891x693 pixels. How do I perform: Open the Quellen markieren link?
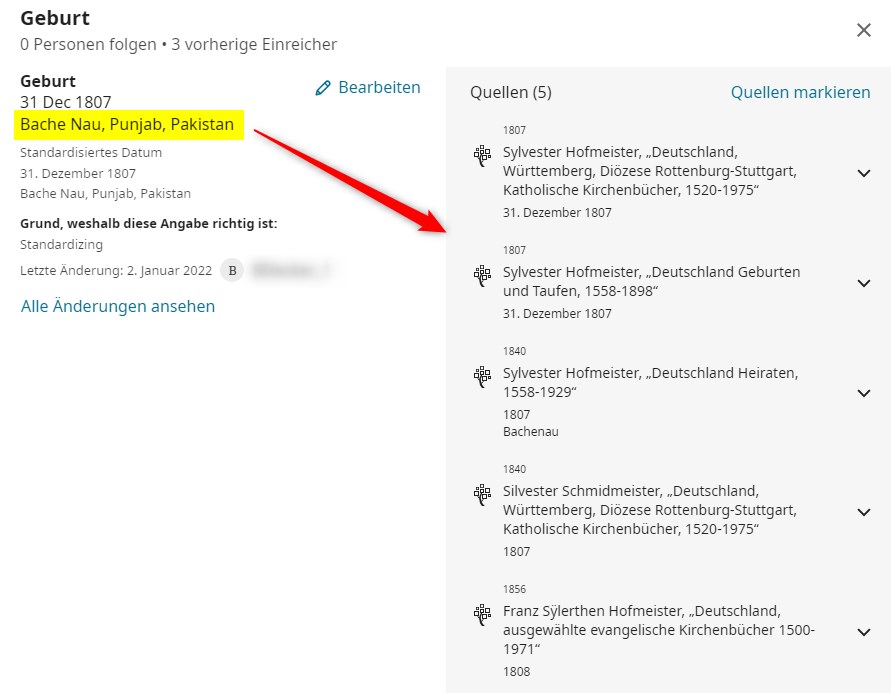(800, 92)
